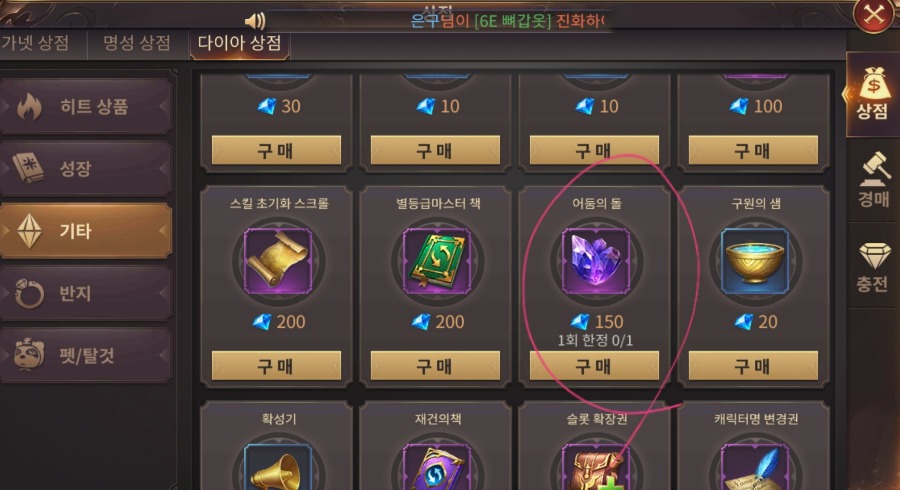The width and height of the screenshot is (900, 490).
Task: Open the 상점 money bag sidebar icon
Action: coord(873,94)
